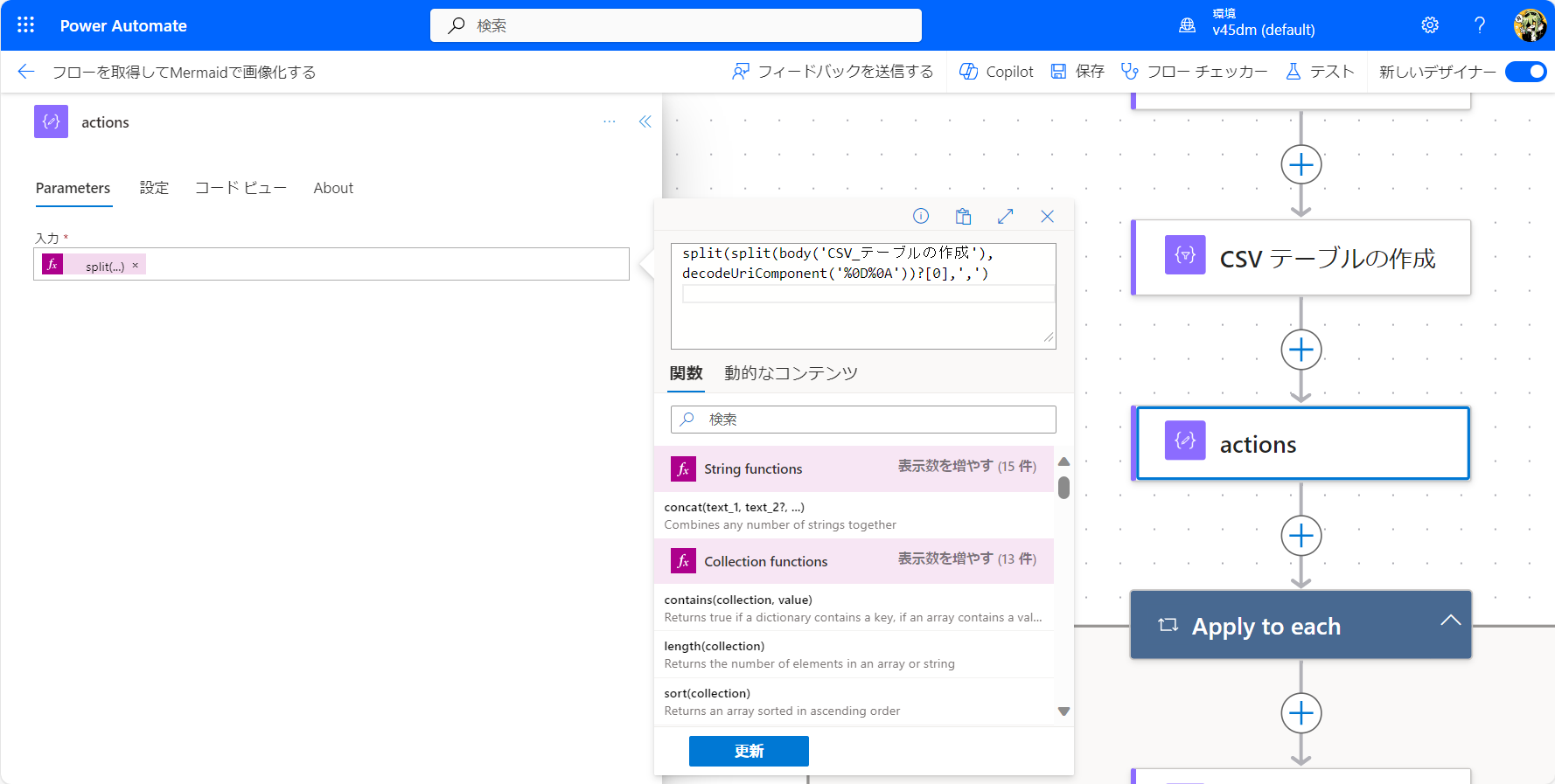Click the split(...) expression token
Image resolution: width=1555 pixels, height=784 pixels.
(94, 265)
